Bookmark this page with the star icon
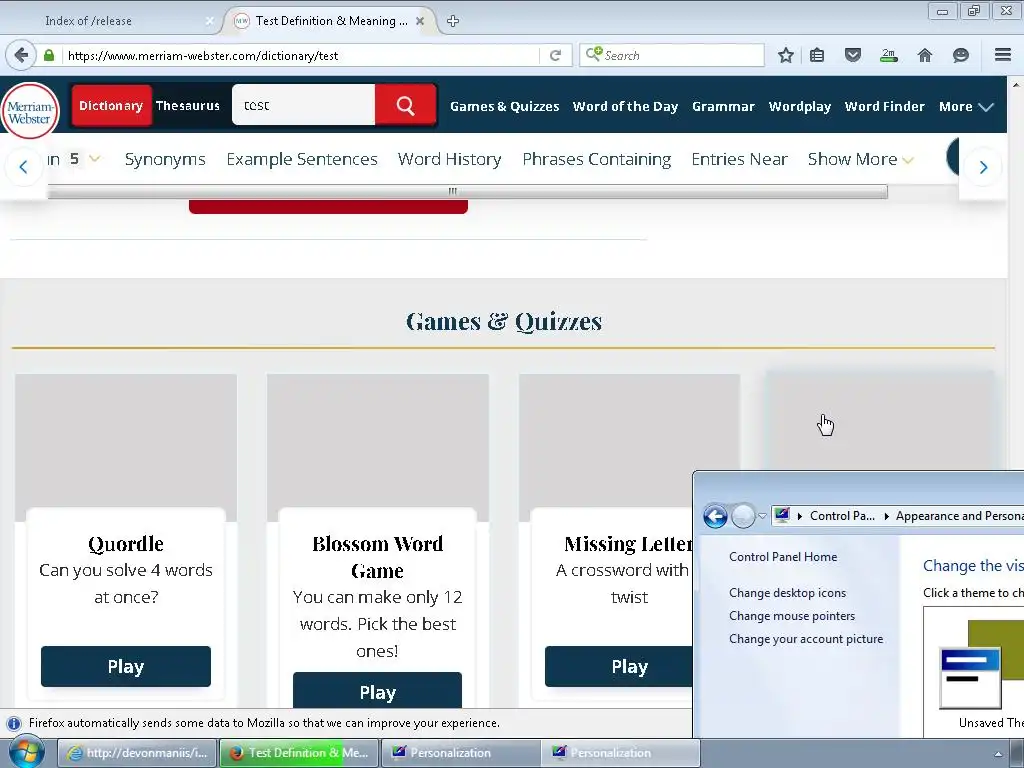 (x=786, y=56)
